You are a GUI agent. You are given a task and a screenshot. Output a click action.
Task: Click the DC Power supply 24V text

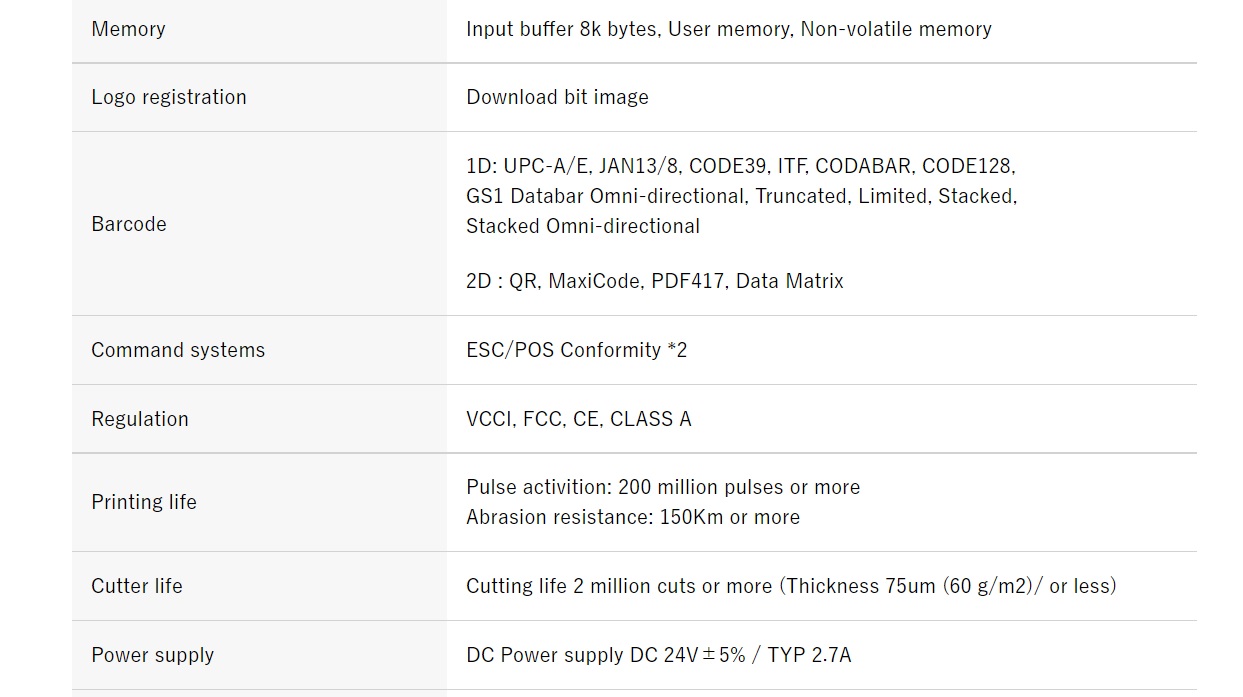point(659,655)
